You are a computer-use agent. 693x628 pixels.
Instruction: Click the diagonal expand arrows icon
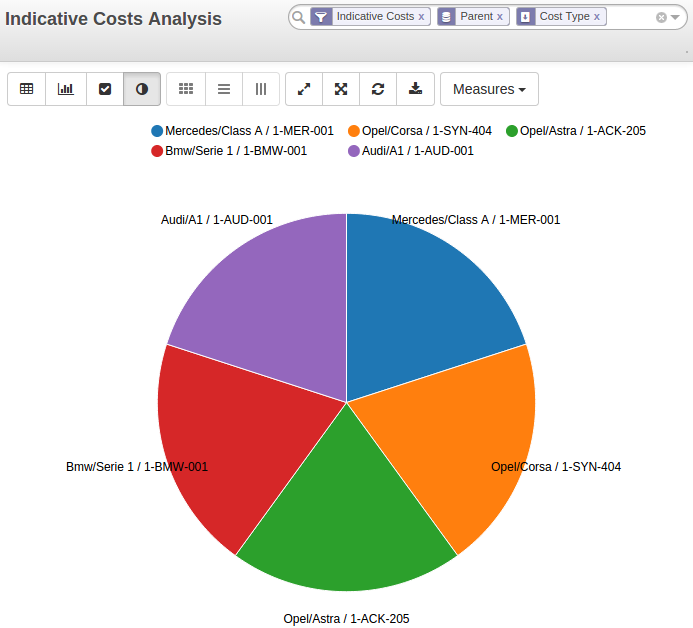point(304,89)
